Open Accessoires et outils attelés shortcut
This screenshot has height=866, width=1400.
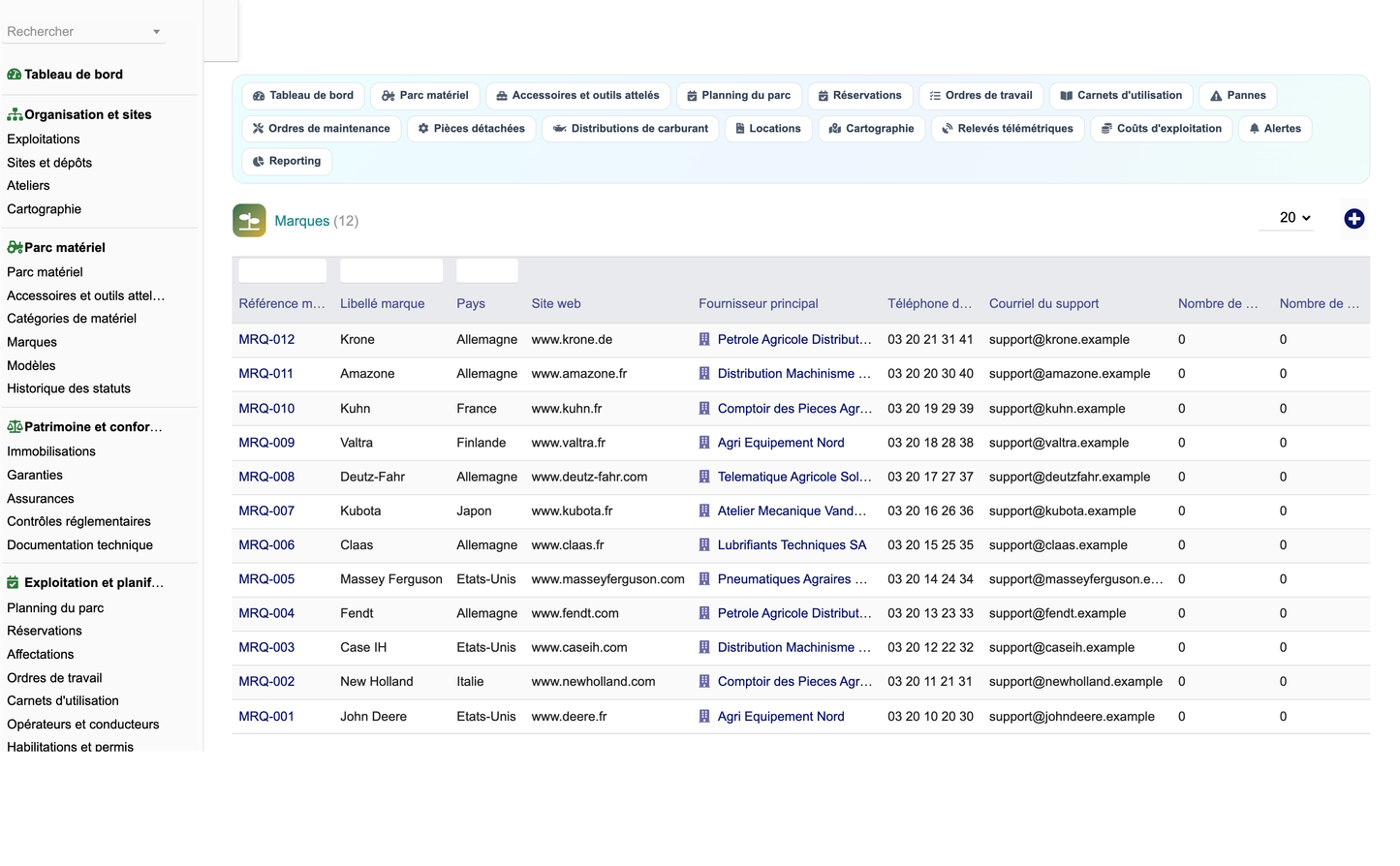tap(577, 96)
